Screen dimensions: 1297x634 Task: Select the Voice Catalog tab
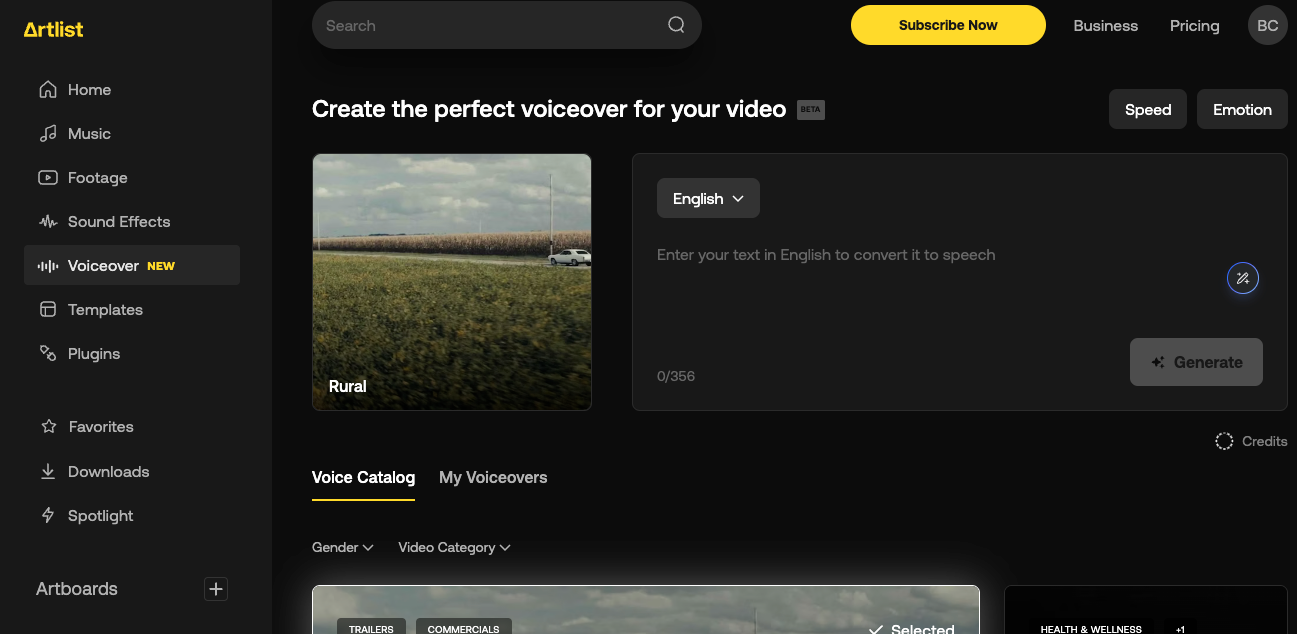pyautogui.click(x=363, y=478)
